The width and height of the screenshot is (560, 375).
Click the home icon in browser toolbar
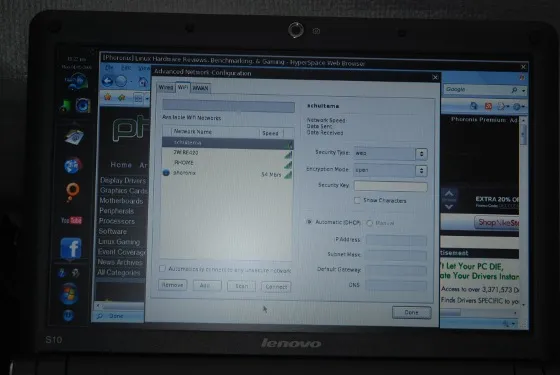coord(143,82)
